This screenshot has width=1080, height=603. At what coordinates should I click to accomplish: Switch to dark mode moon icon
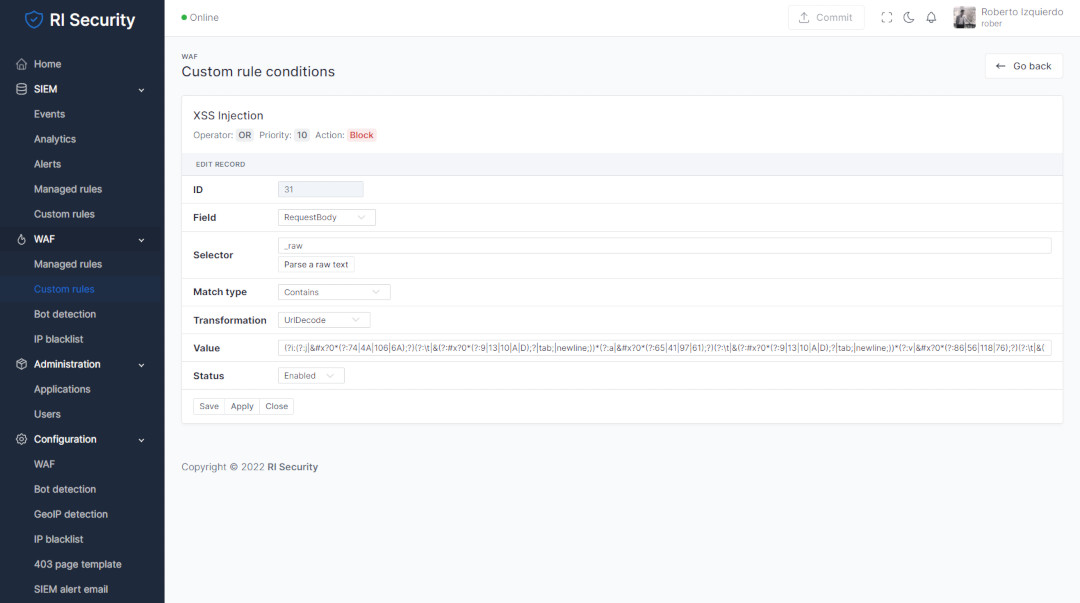point(909,18)
